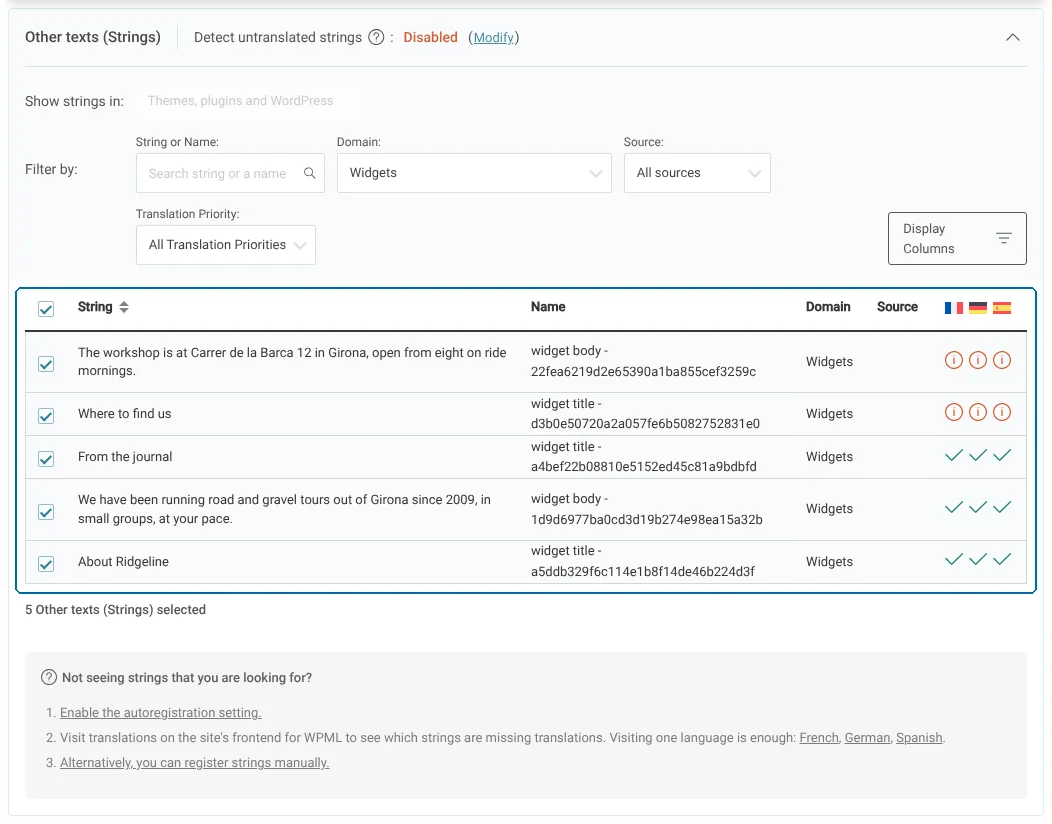Click the String column sort arrows
Image resolution: width=1052 pixels, height=824 pixels.
pyautogui.click(x=123, y=307)
